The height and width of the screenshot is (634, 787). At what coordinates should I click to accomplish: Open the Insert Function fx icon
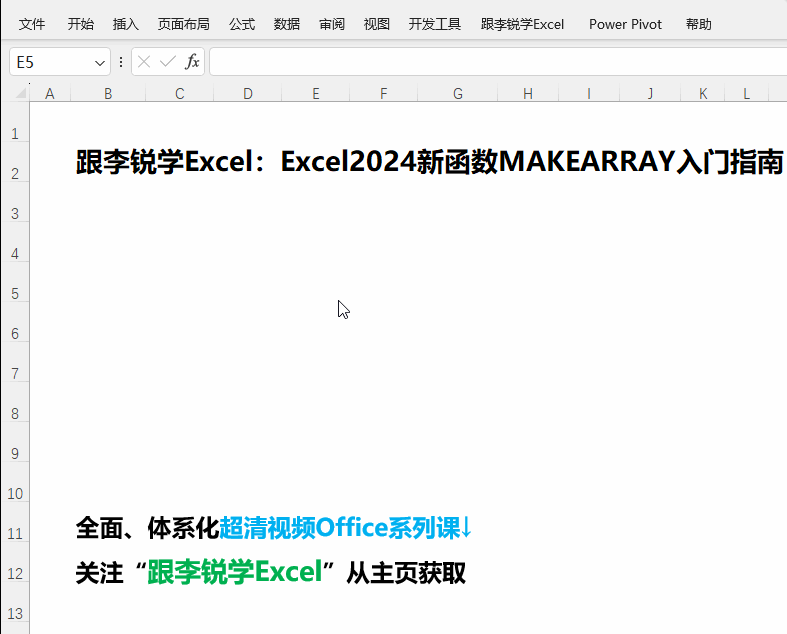pos(192,62)
